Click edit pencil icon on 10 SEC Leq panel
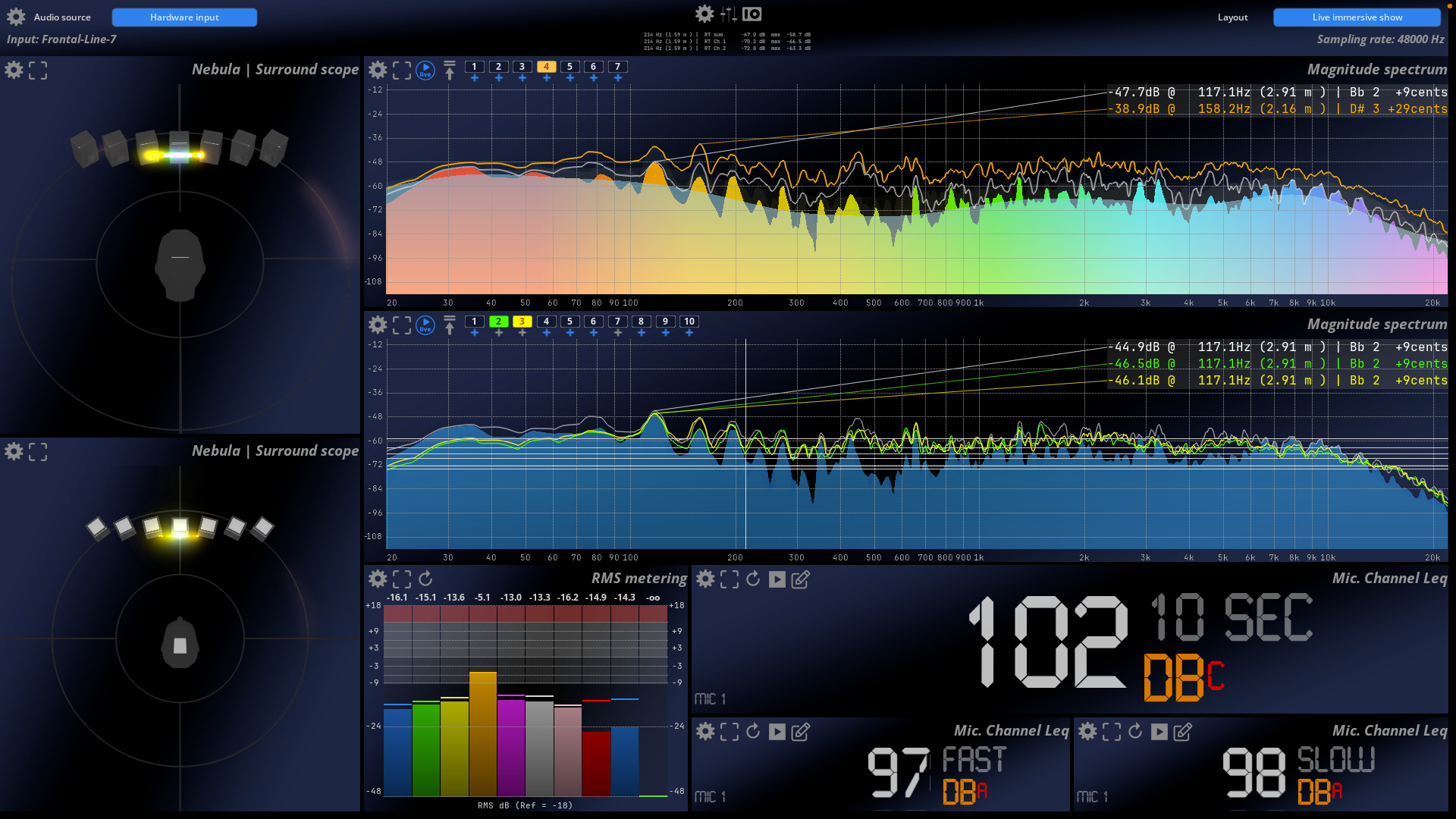1456x819 pixels. (x=800, y=579)
